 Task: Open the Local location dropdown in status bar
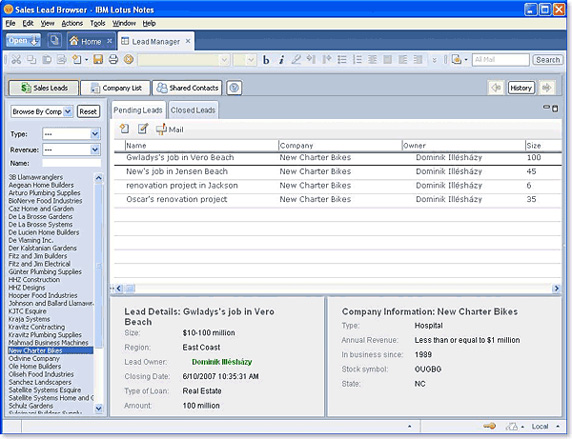[x=546, y=426]
